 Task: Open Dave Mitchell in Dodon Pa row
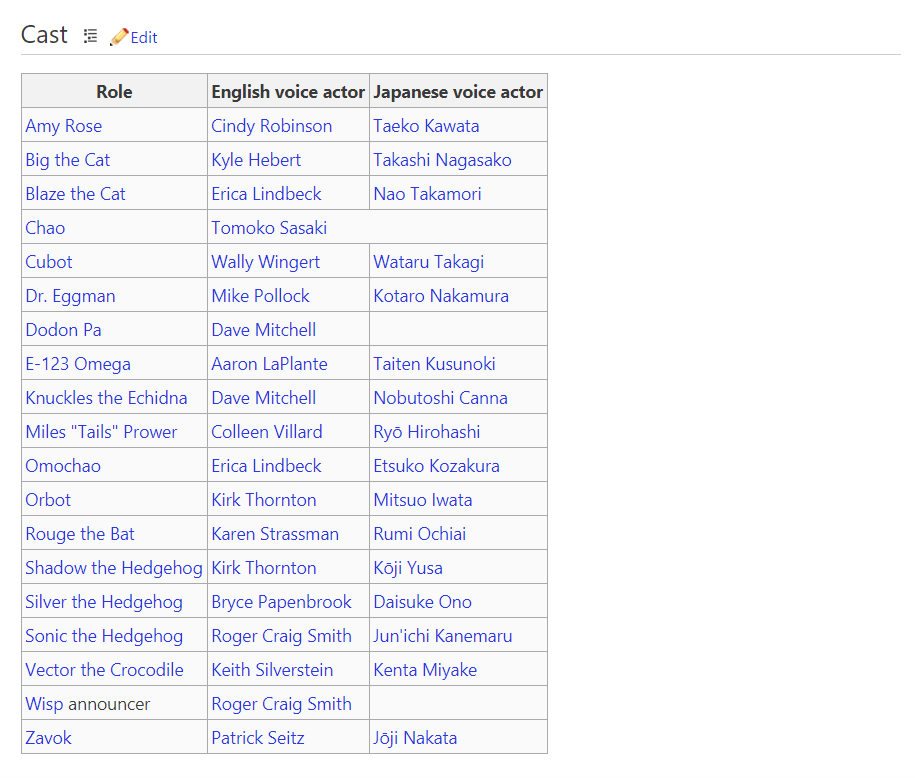[264, 330]
